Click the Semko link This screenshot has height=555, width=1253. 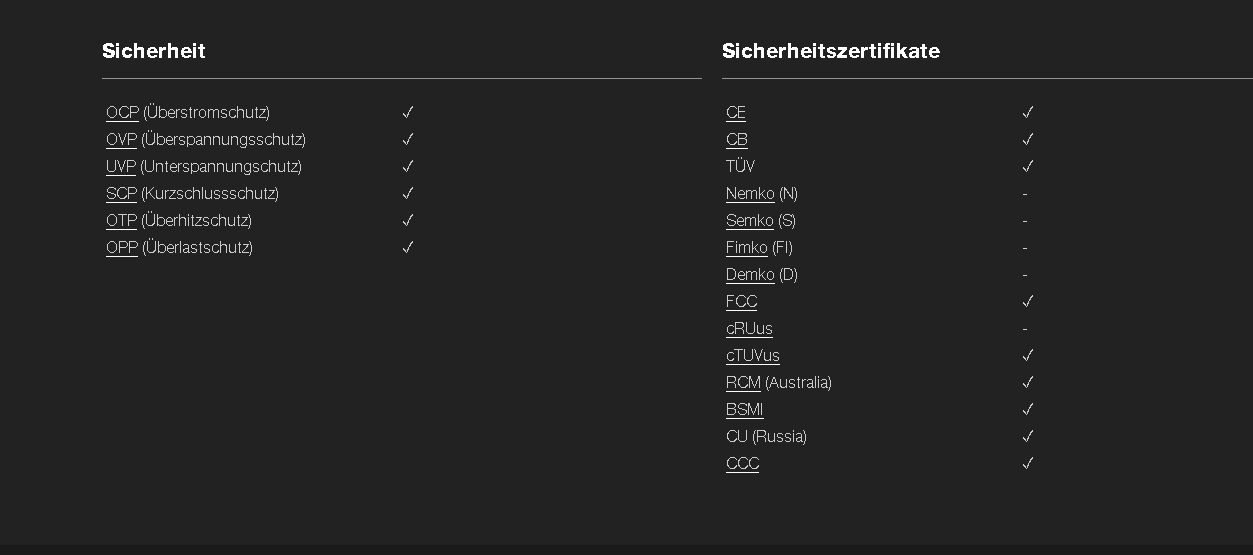(x=750, y=221)
